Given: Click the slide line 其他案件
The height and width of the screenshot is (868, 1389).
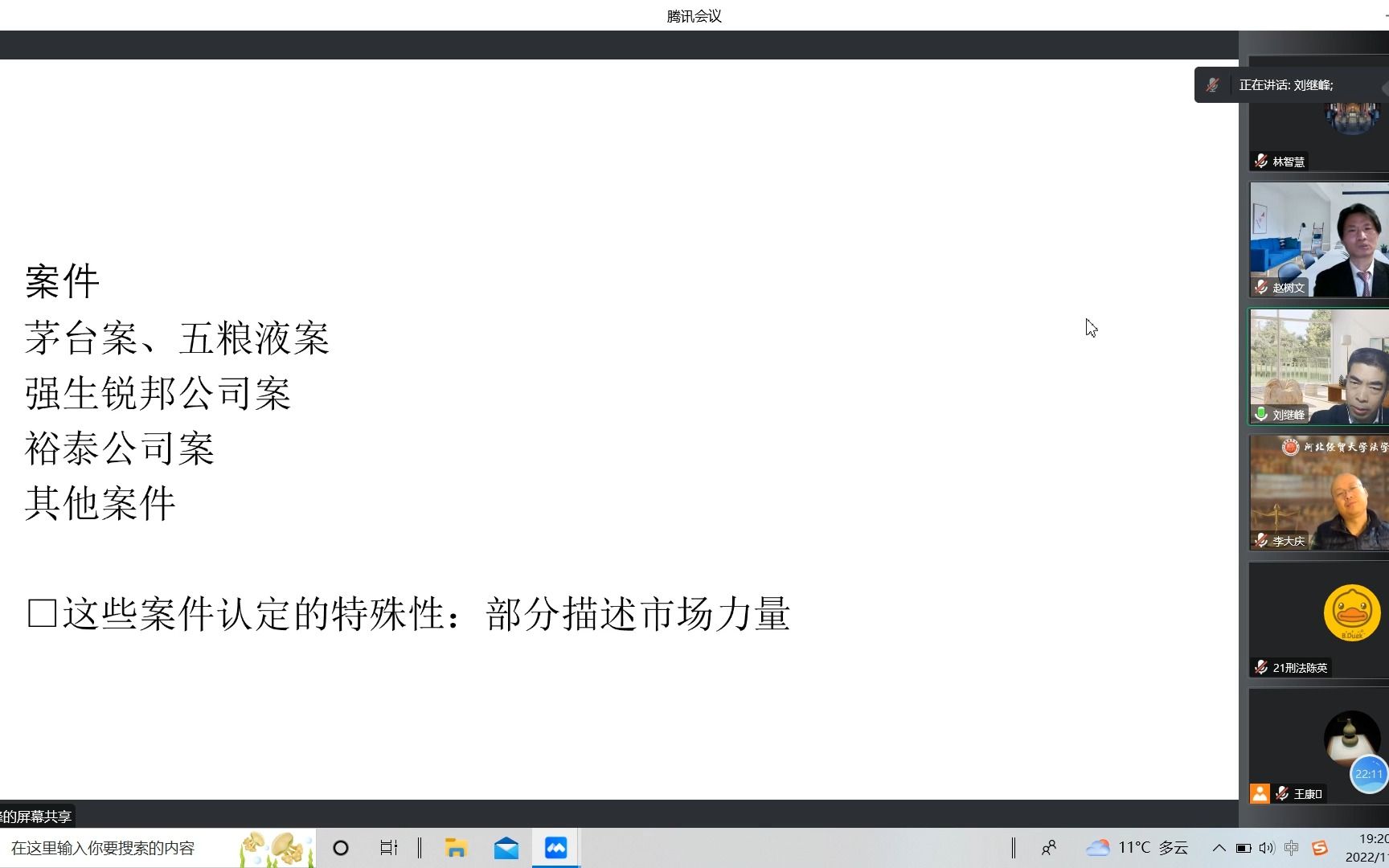Looking at the screenshot, I should 100,504.
